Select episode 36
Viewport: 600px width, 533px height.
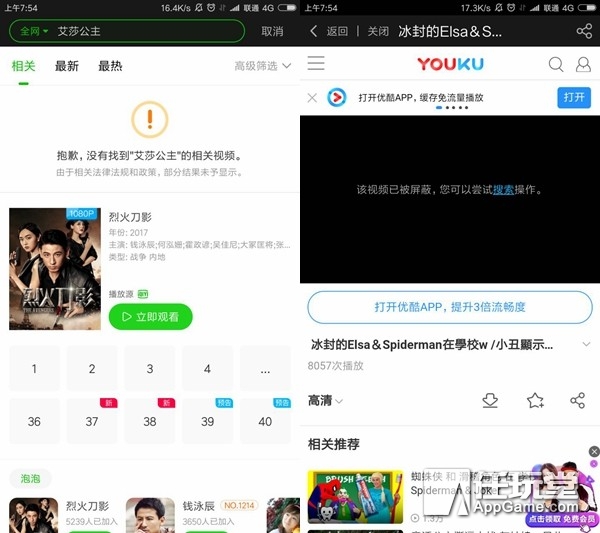[x=34, y=421]
